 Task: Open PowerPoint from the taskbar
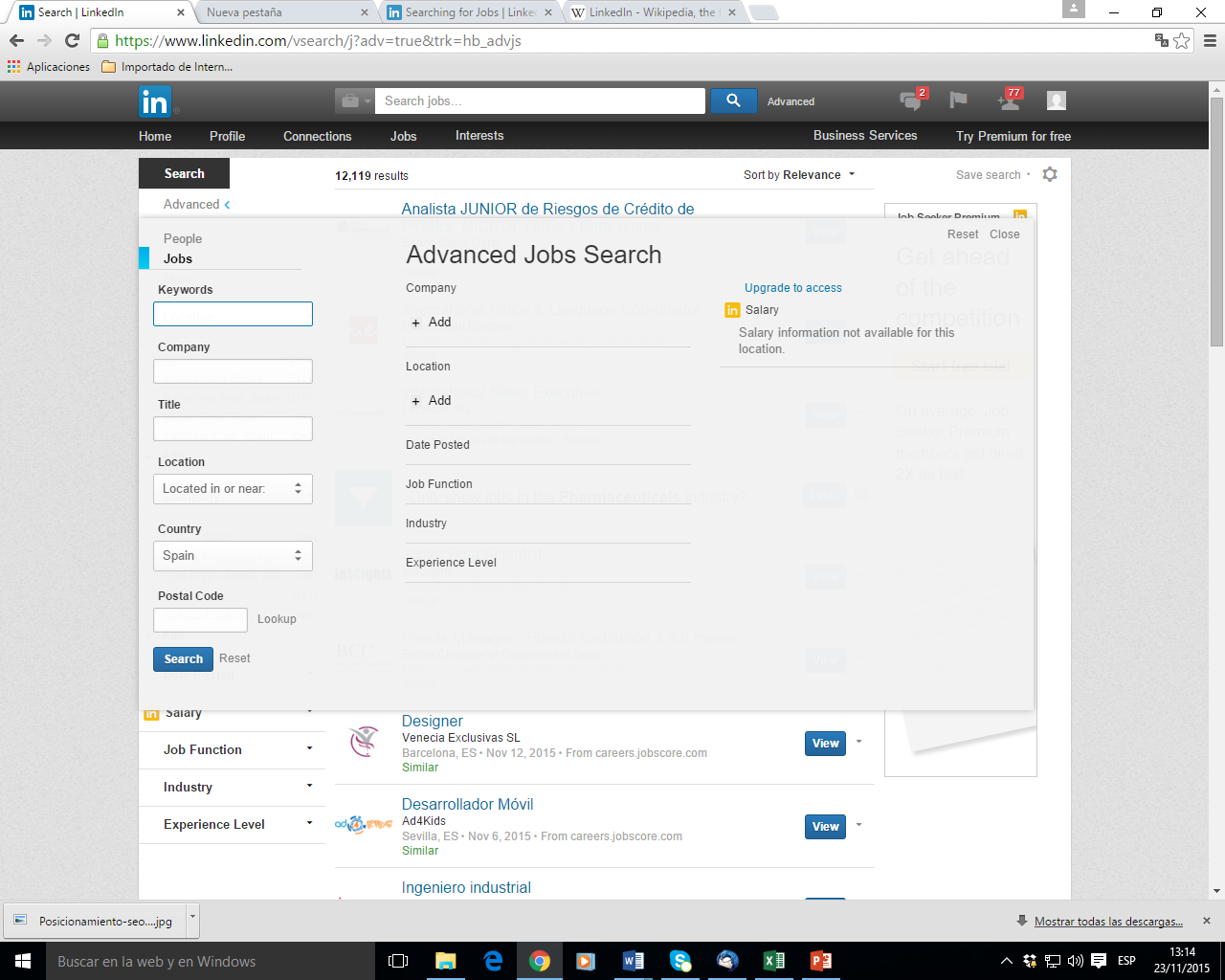pos(821,961)
